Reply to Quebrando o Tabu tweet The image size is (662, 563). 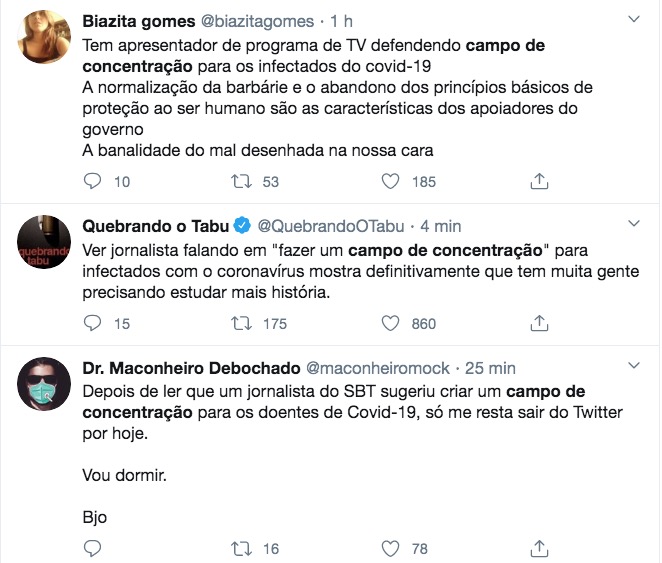point(93,323)
